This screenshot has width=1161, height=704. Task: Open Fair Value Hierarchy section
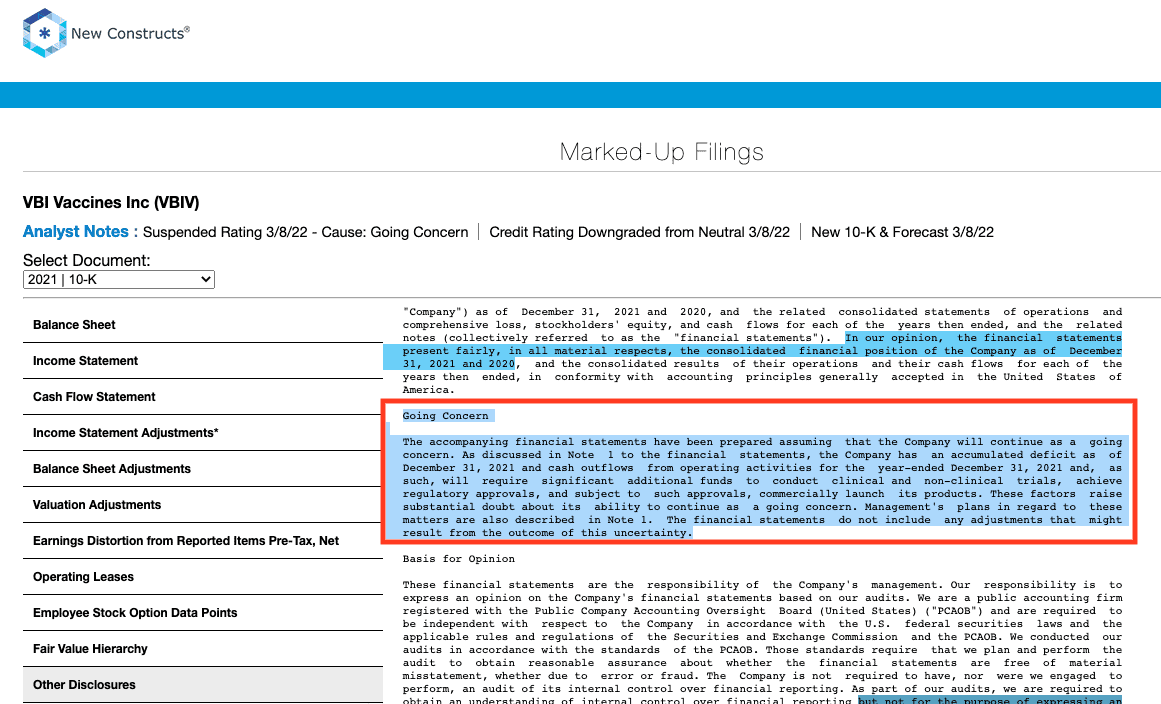203,649
